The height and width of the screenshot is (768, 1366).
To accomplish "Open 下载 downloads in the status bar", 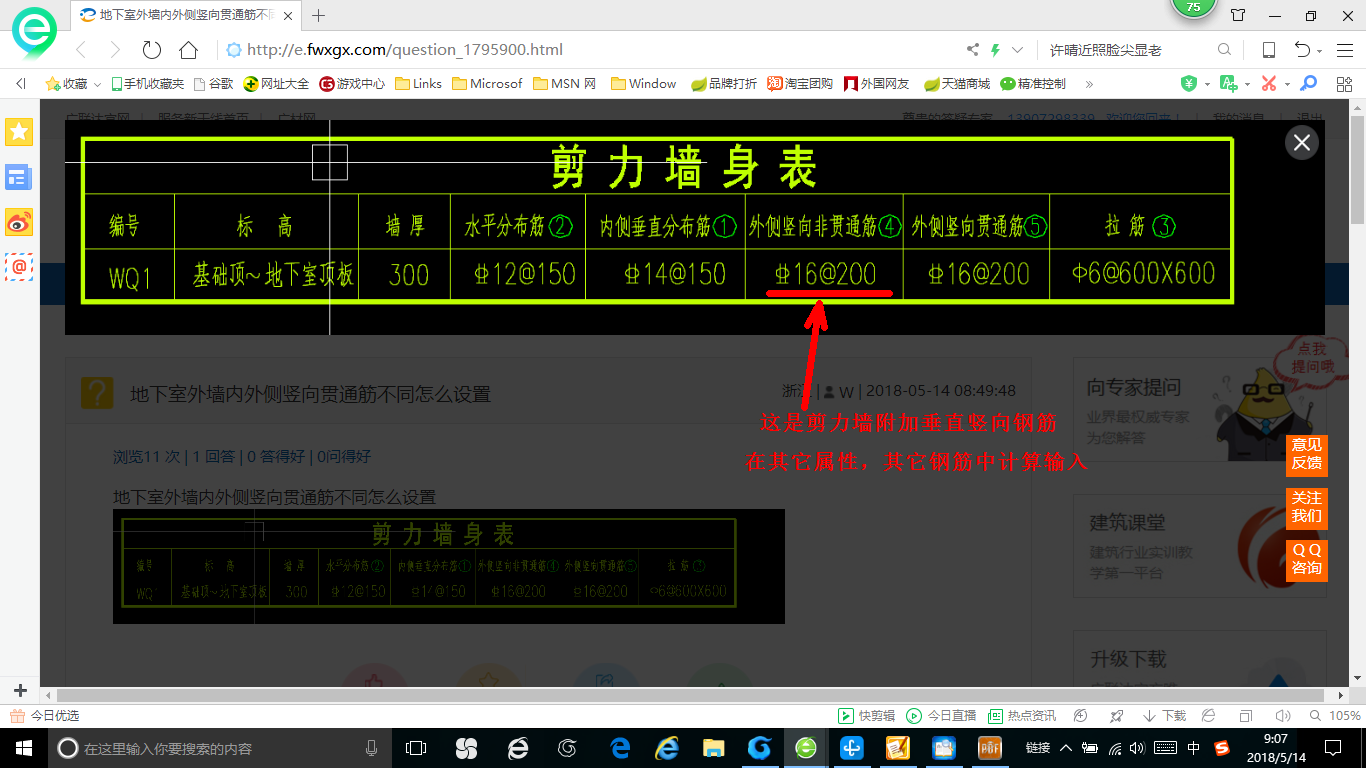I will [1165, 716].
